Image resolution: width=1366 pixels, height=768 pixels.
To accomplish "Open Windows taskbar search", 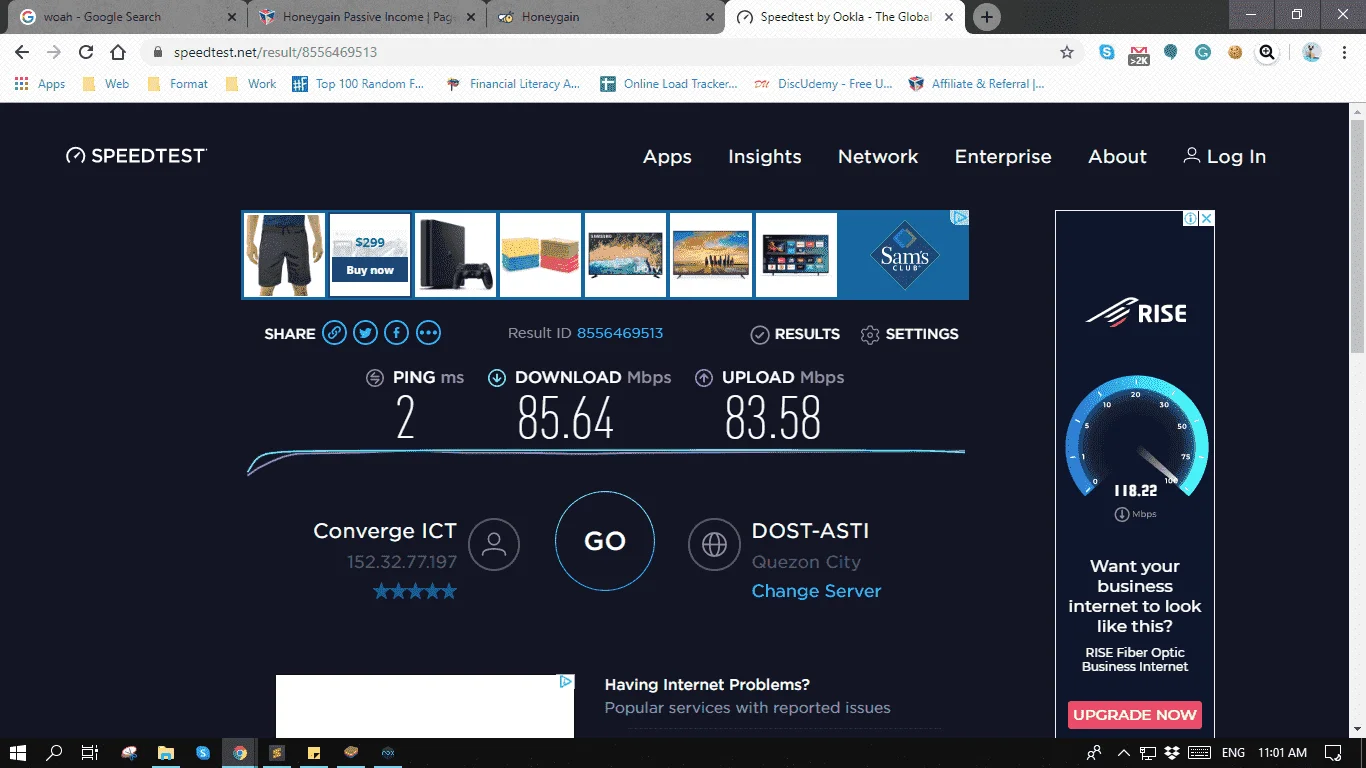I will (x=54, y=752).
